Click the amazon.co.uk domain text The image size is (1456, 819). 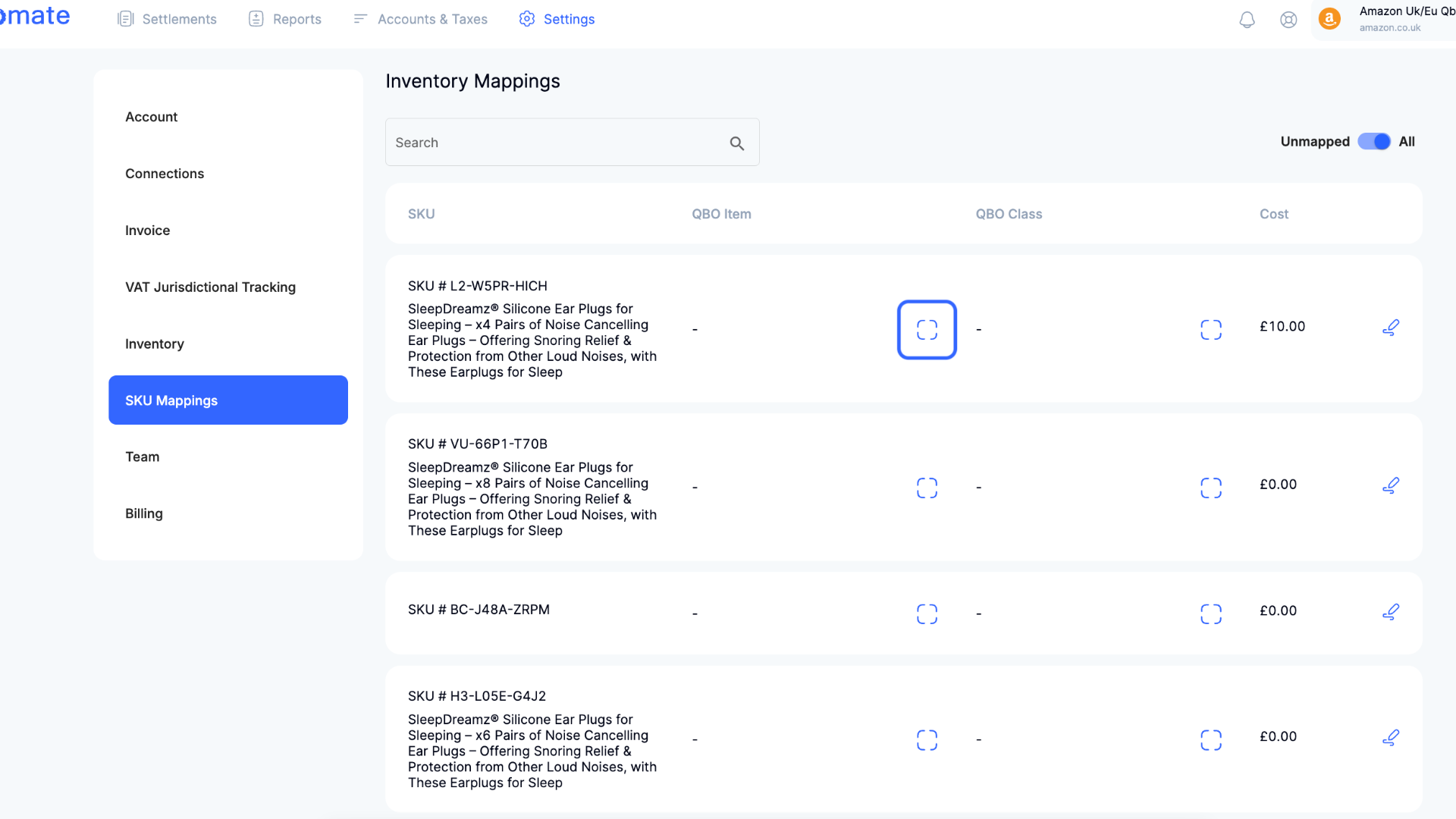[x=1390, y=28]
